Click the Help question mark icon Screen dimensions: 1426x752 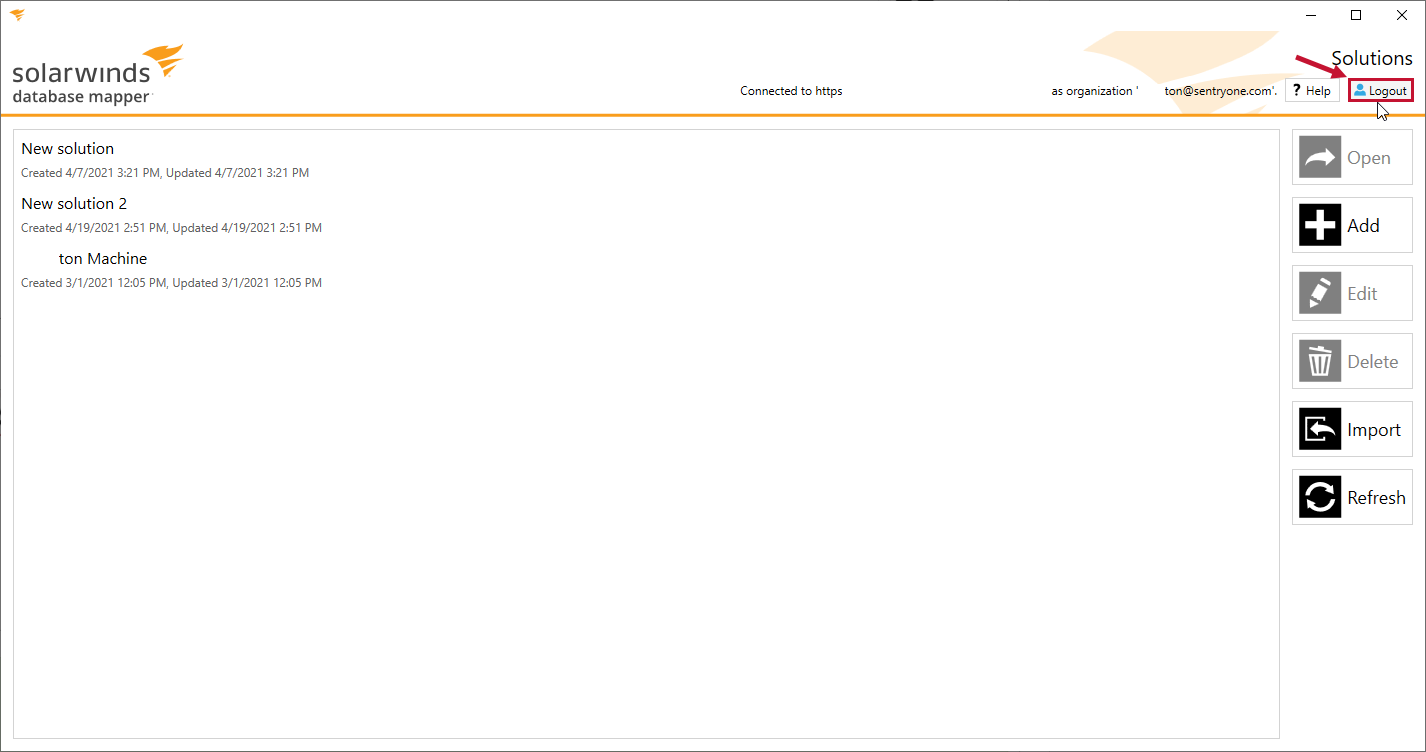(1297, 91)
